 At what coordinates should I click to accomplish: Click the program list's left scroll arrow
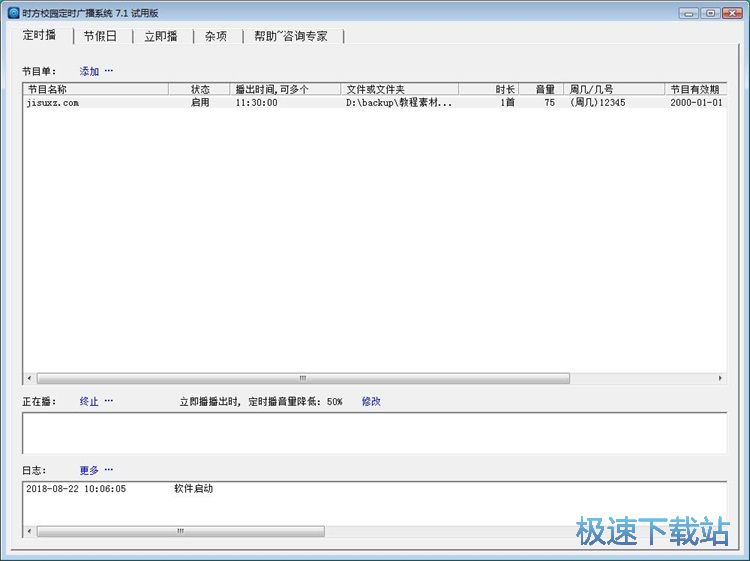[x=29, y=378]
